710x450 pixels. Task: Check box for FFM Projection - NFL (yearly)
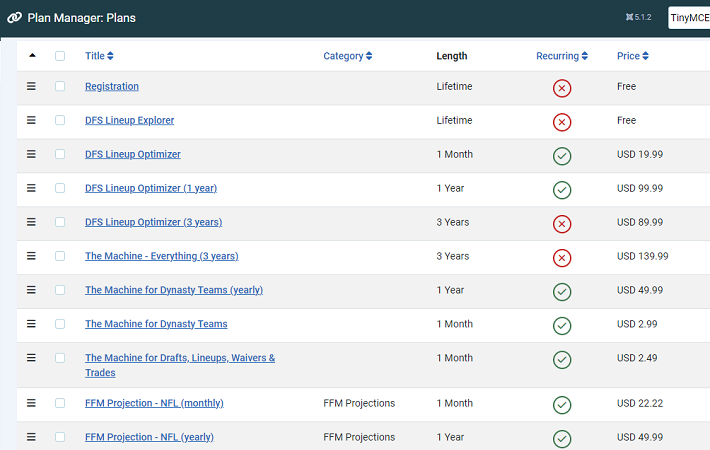[60, 437]
